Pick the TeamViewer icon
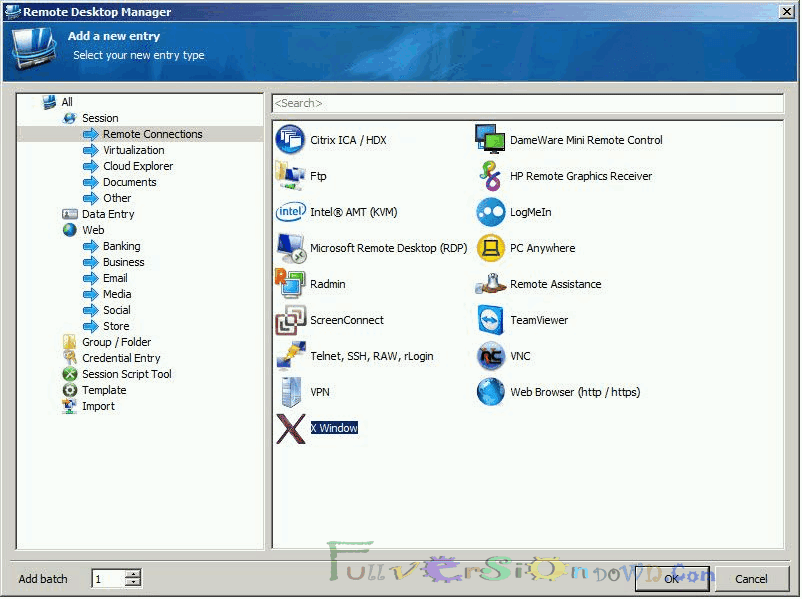Image resolution: width=802 pixels, height=599 pixels. point(491,320)
